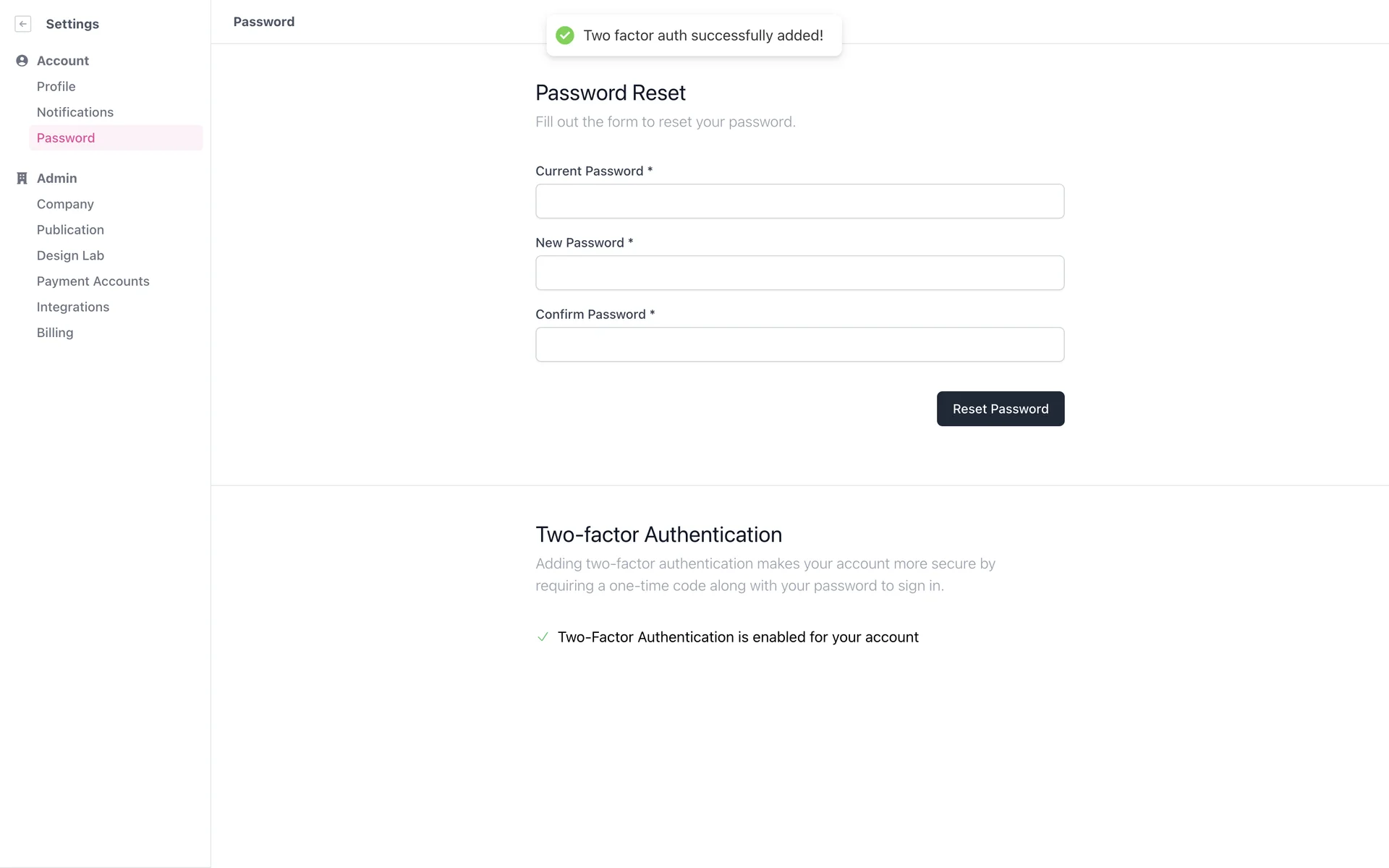
Task: Click the Account section heading
Action: click(63, 61)
